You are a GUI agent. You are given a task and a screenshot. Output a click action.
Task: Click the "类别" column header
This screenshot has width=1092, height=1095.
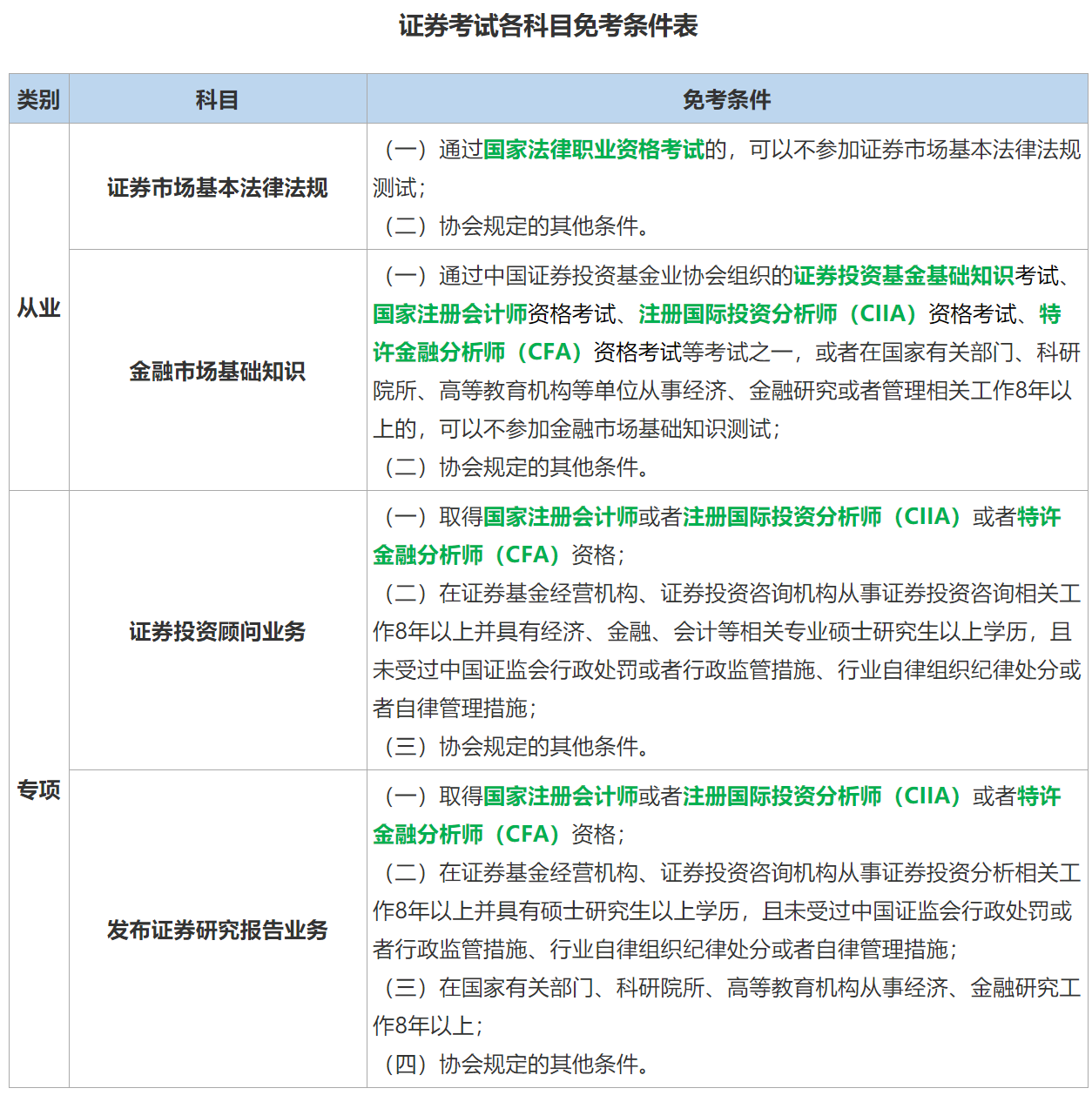[x=38, y=99]
